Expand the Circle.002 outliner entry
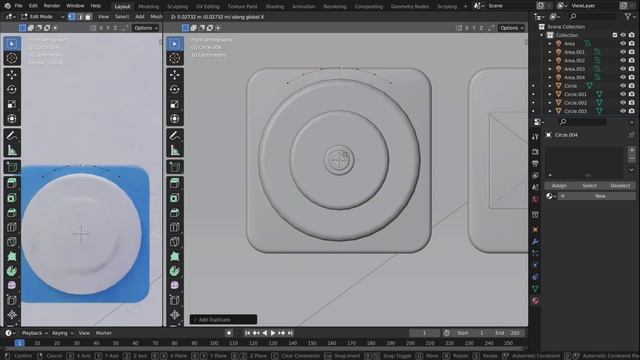 tap(550, 103)
